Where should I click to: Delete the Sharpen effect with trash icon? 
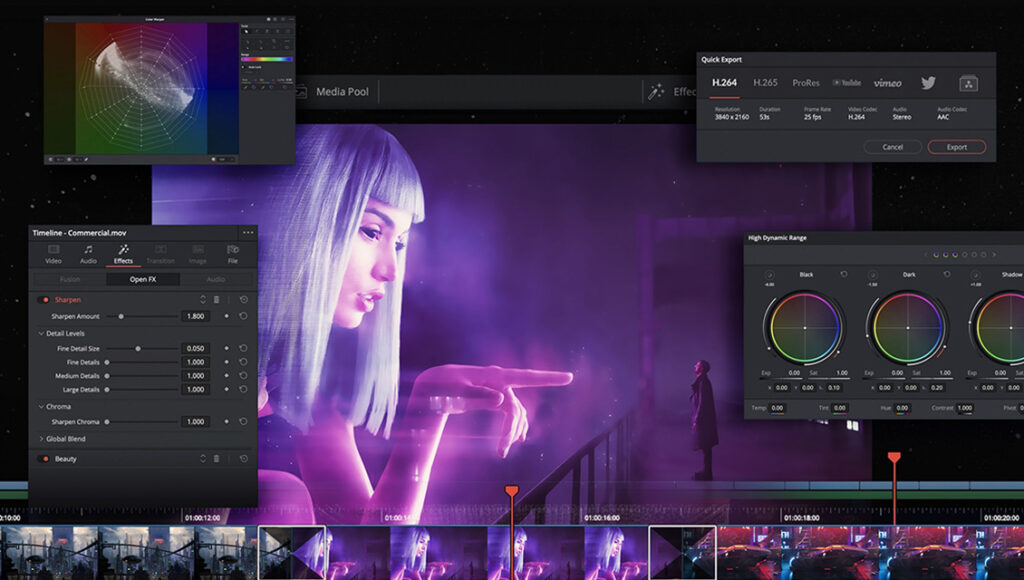tap(217, 300)
